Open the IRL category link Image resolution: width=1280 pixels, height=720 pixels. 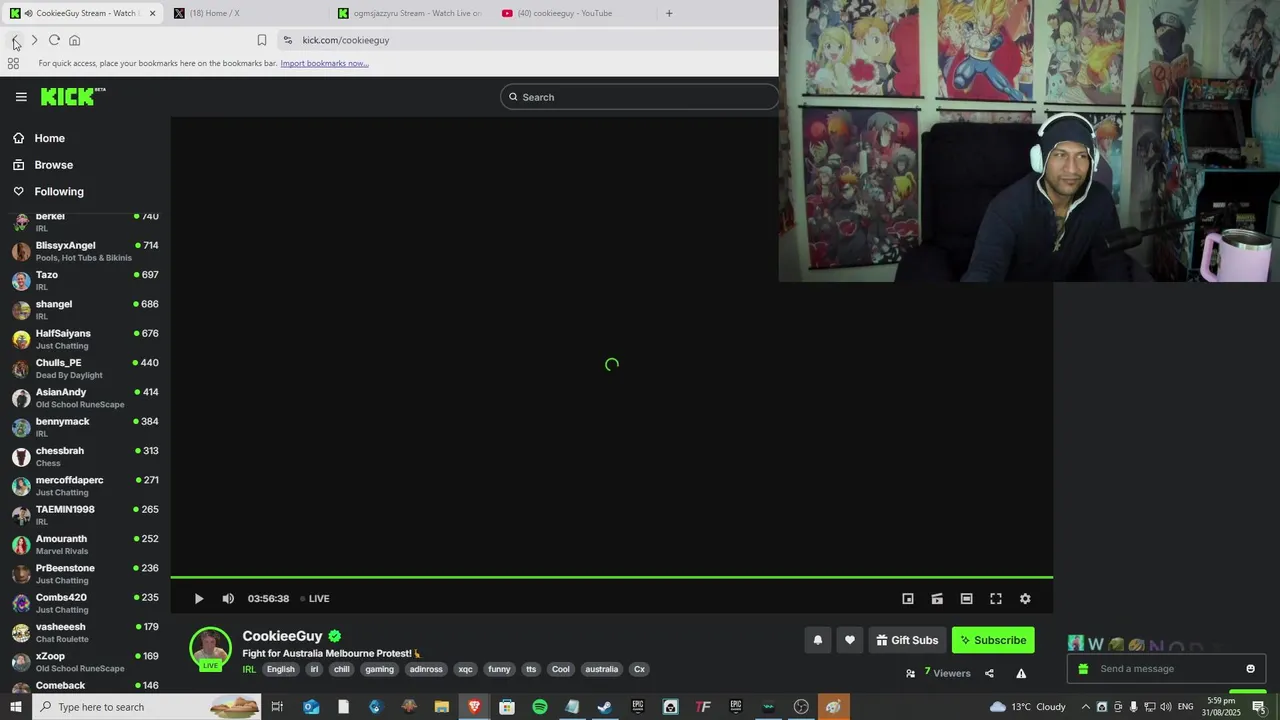coord(249,670)
